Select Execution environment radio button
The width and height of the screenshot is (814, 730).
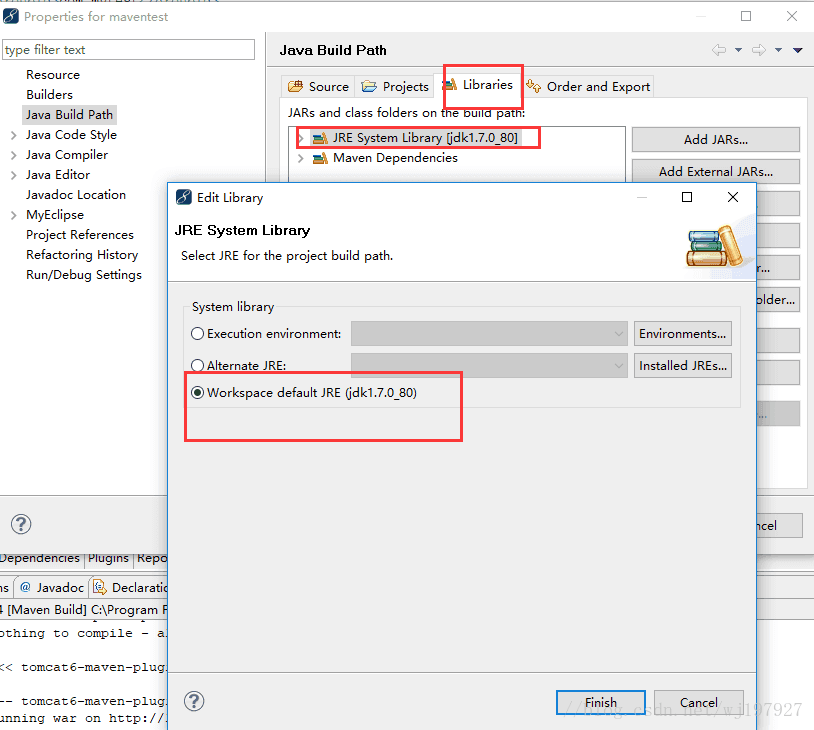coord(197,333)
